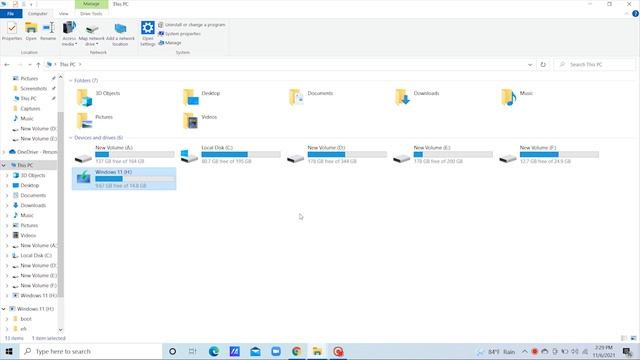Select New Volume (F:) drive
The height and width of the screenshot is (360, 640).
[549, 154]
